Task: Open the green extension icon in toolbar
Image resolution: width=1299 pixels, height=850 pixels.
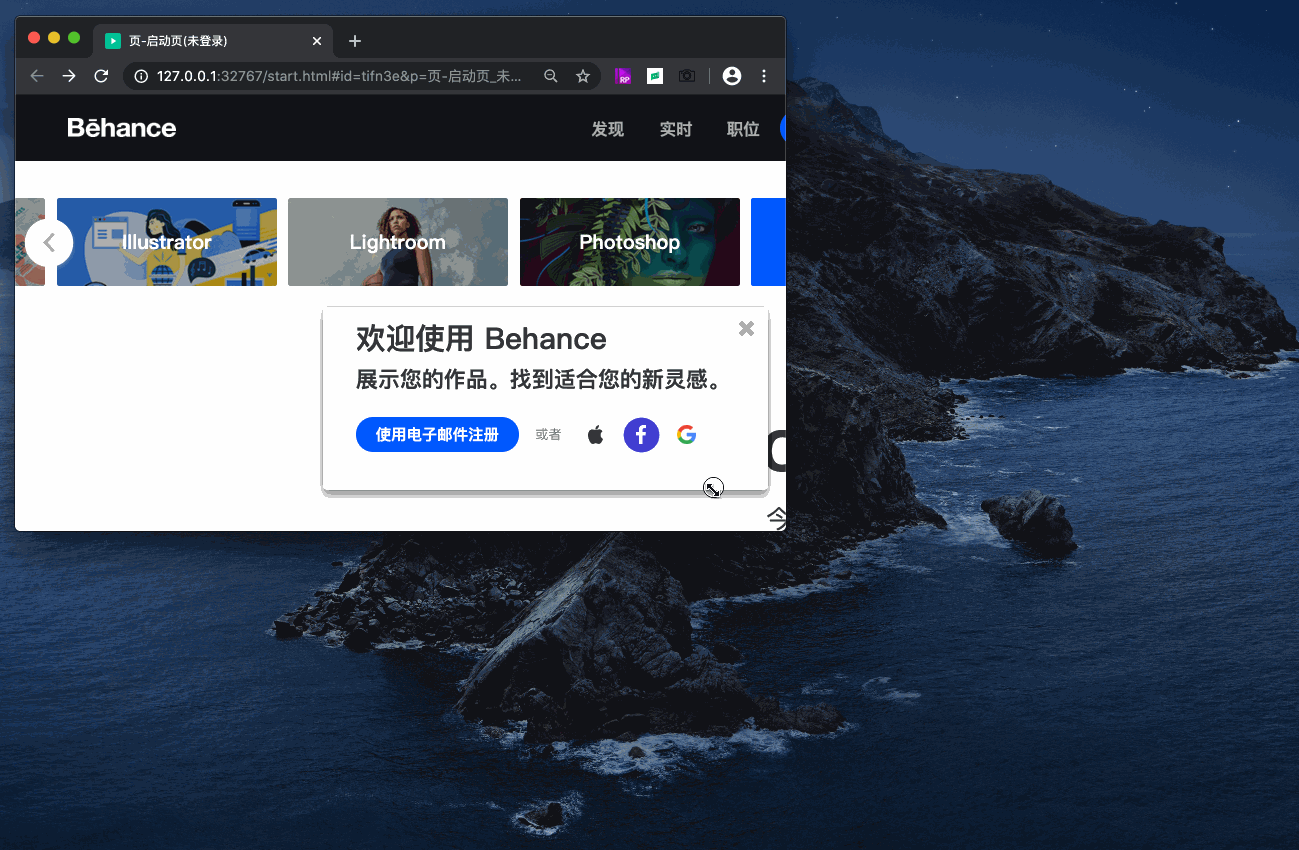Action: [655, 76]
